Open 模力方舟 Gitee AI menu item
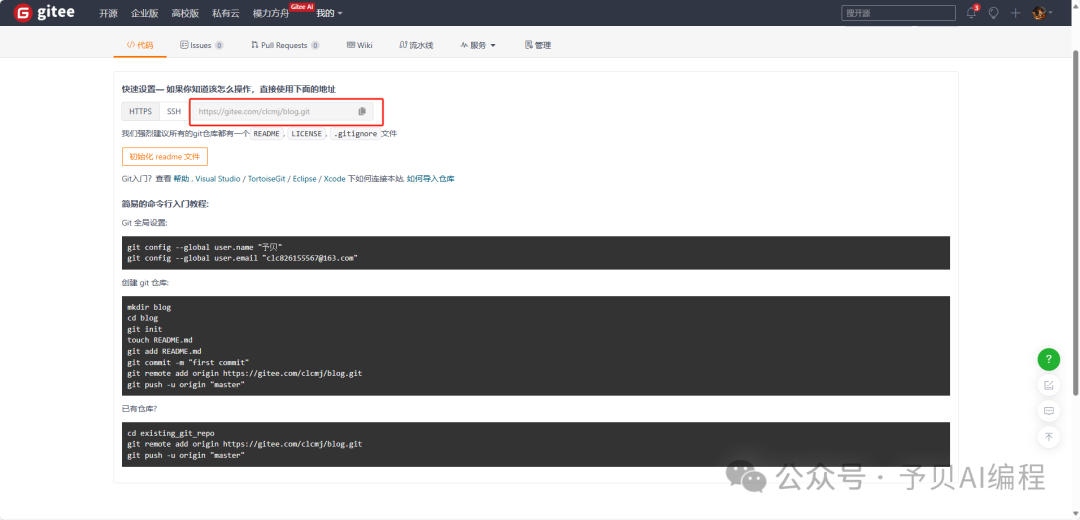 tap(271, 13)
